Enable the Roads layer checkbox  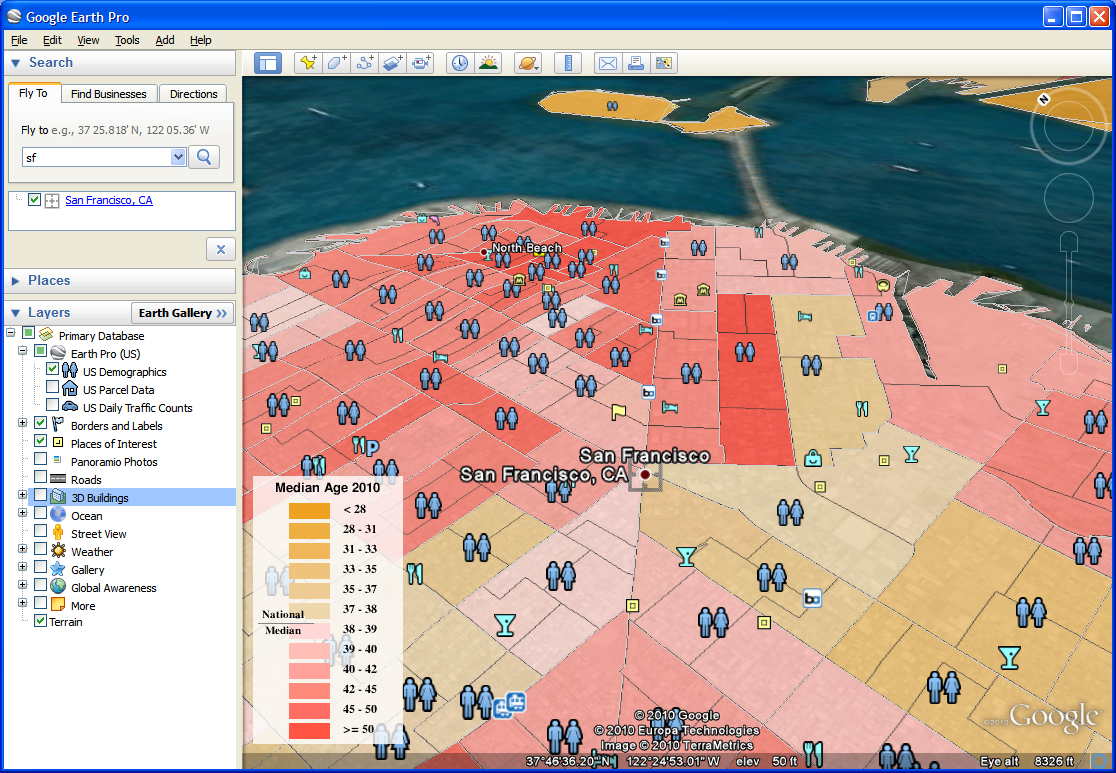(41, 476)
